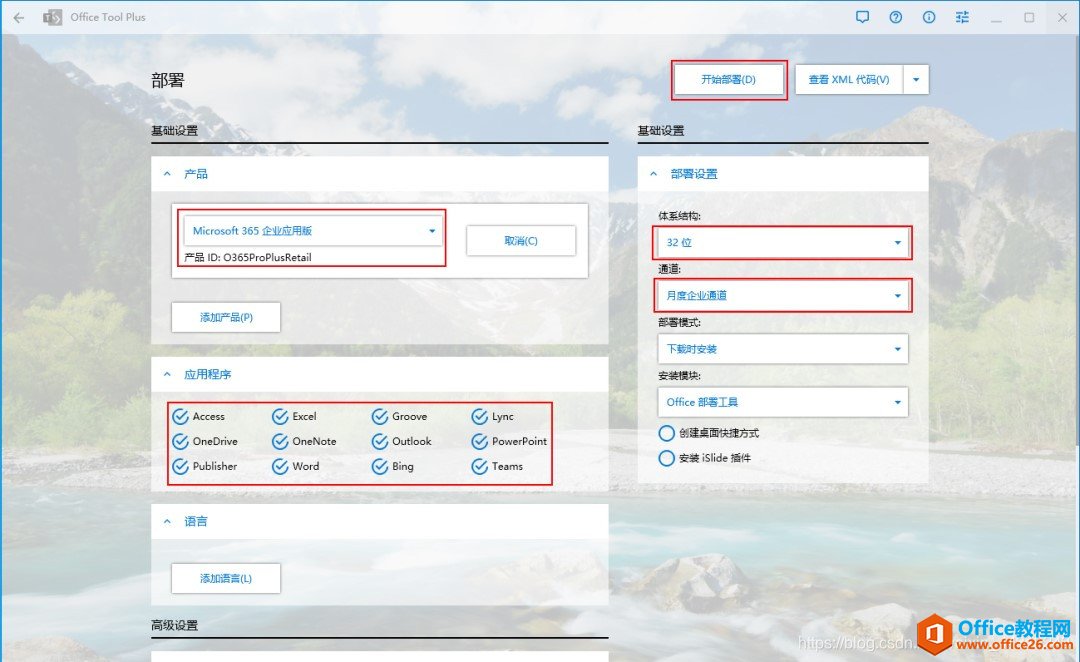Open the 体系结构 32 位 dropdown

coord(782,242)
